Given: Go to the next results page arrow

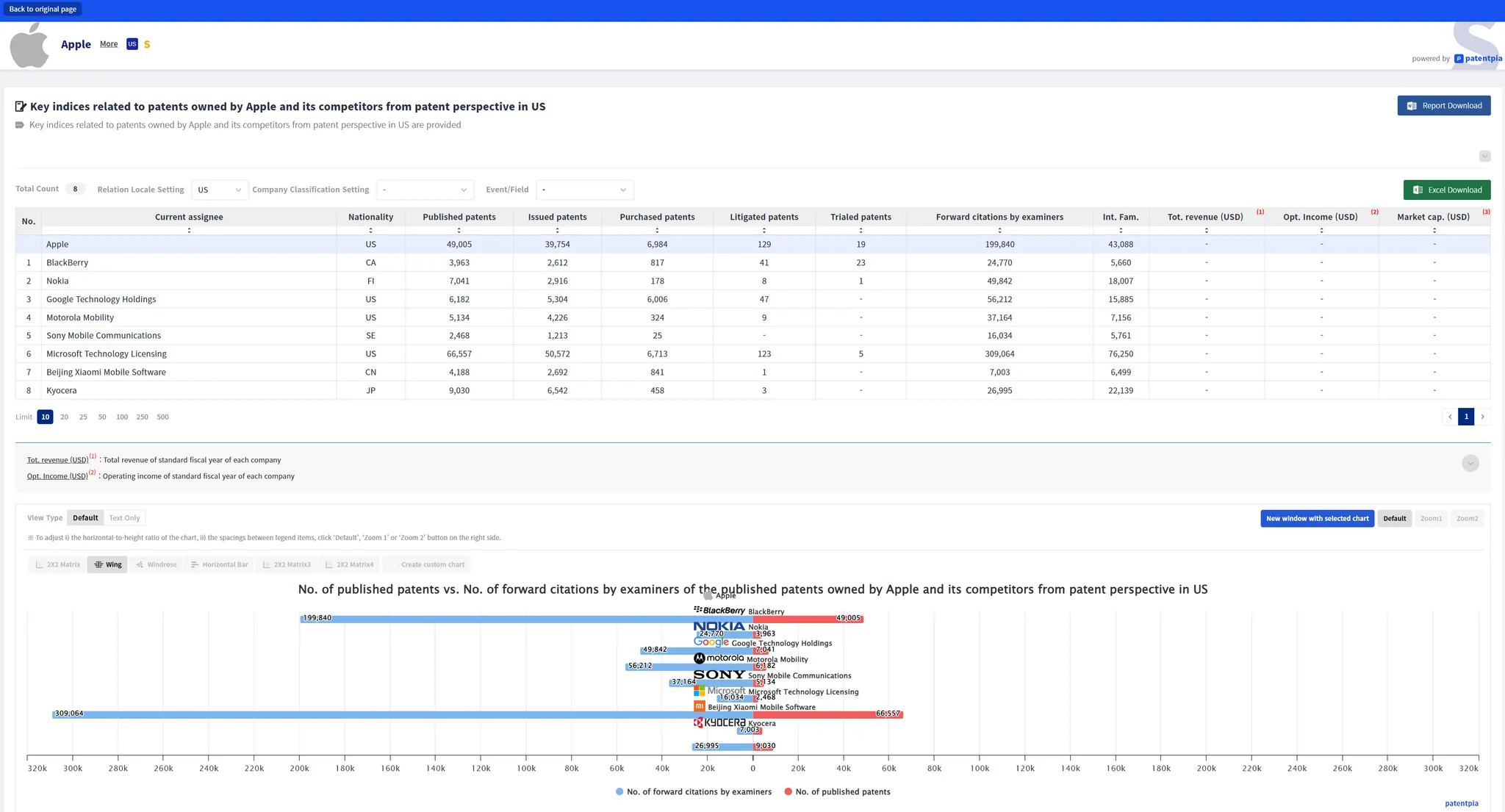Looking at the screenshot, I should [1482, 417].
